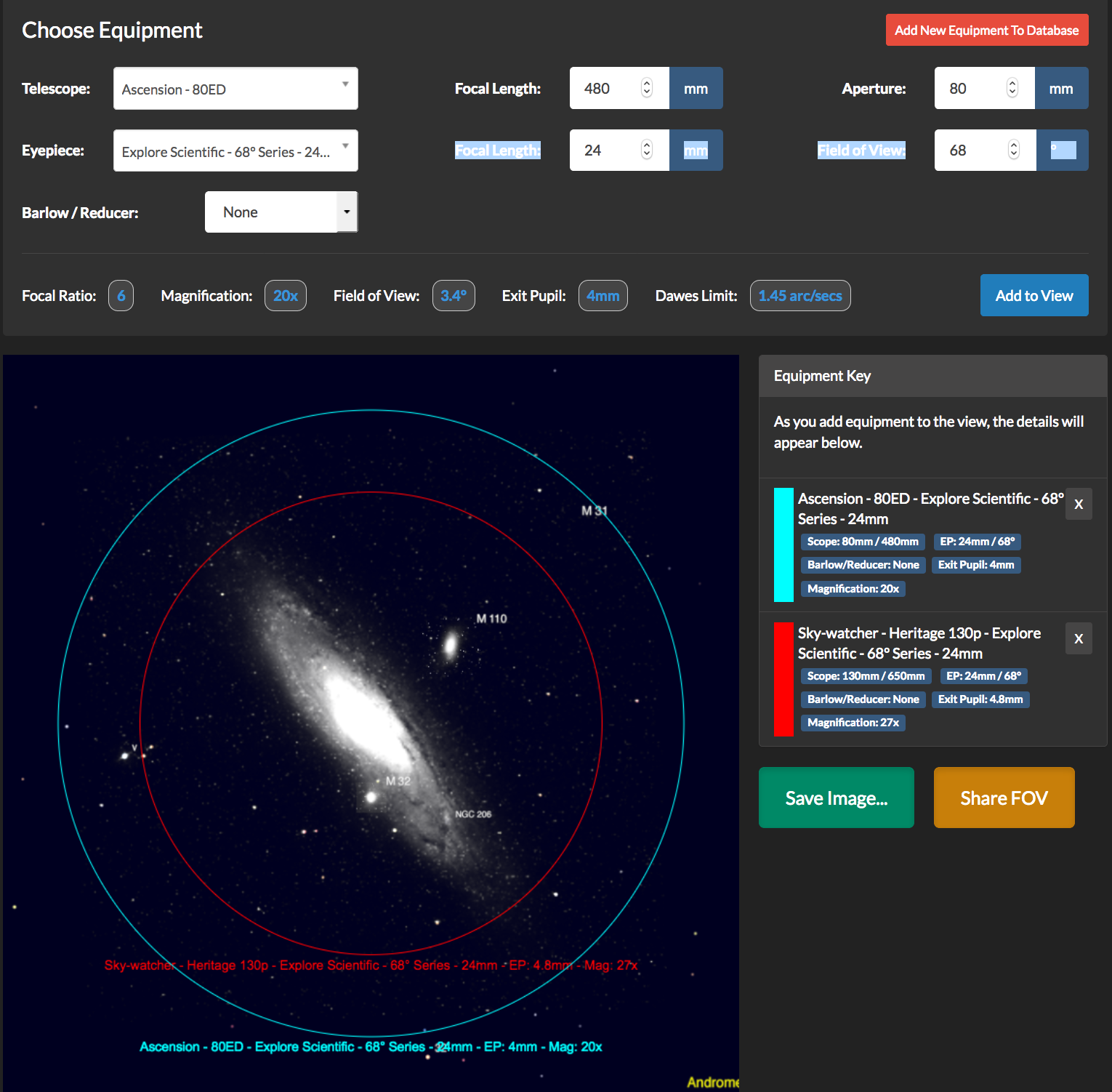Click the Barlow/Reducer: None tag under Sky-watcher entry
The width and height of the screenshot is (1112, 1092).
coord(863,699)
